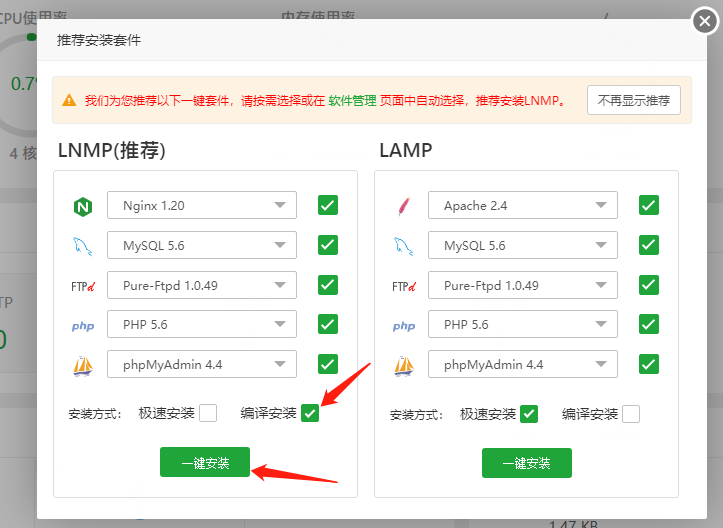Click 不再显示推荐 button
723x528 pixels.
(x=634, y=100)
